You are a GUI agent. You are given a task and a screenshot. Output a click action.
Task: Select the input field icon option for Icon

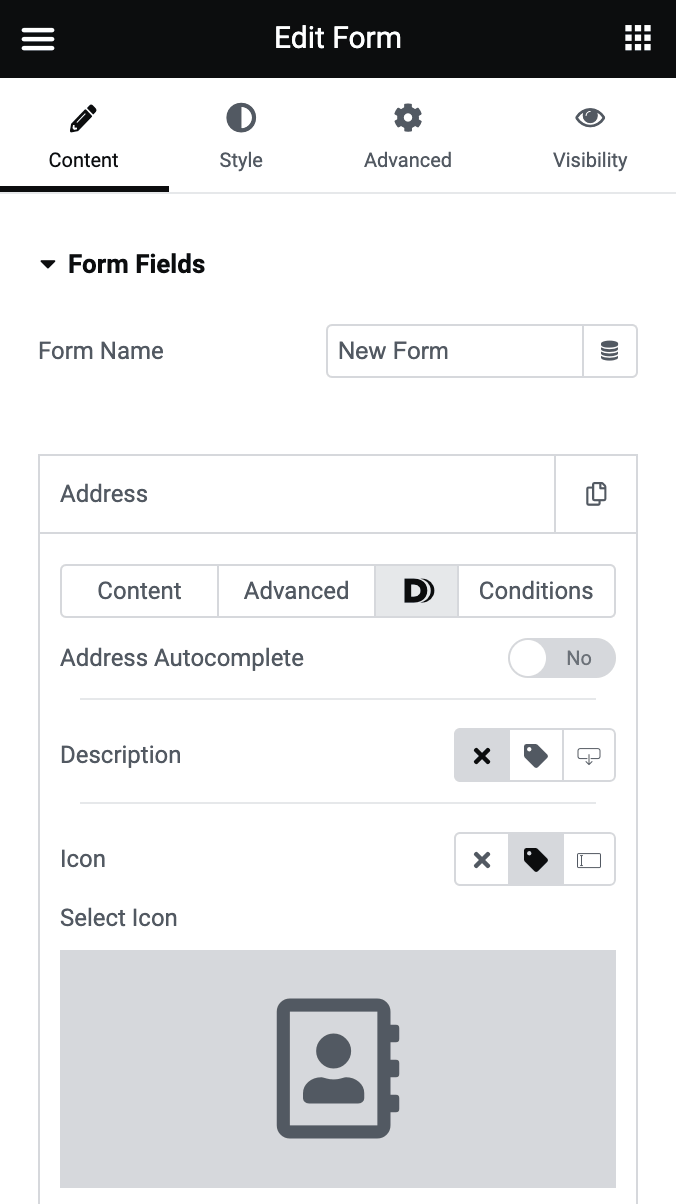tap(589, 859)
